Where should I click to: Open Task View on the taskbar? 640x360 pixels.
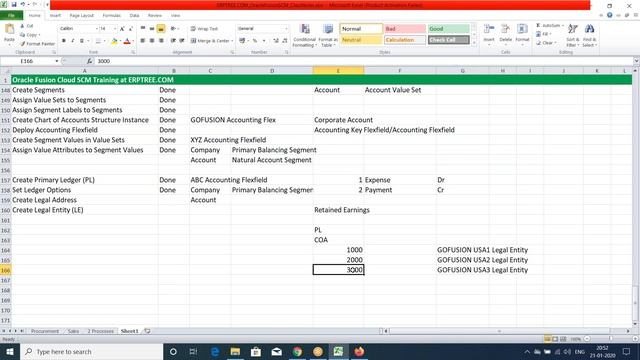point(193,351)
